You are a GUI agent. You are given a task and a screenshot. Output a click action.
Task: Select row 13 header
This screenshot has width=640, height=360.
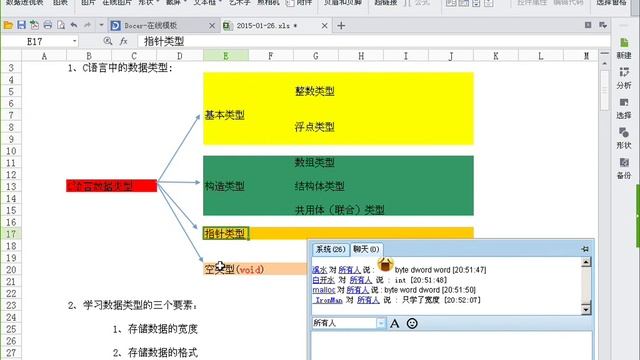click(11, 187)
